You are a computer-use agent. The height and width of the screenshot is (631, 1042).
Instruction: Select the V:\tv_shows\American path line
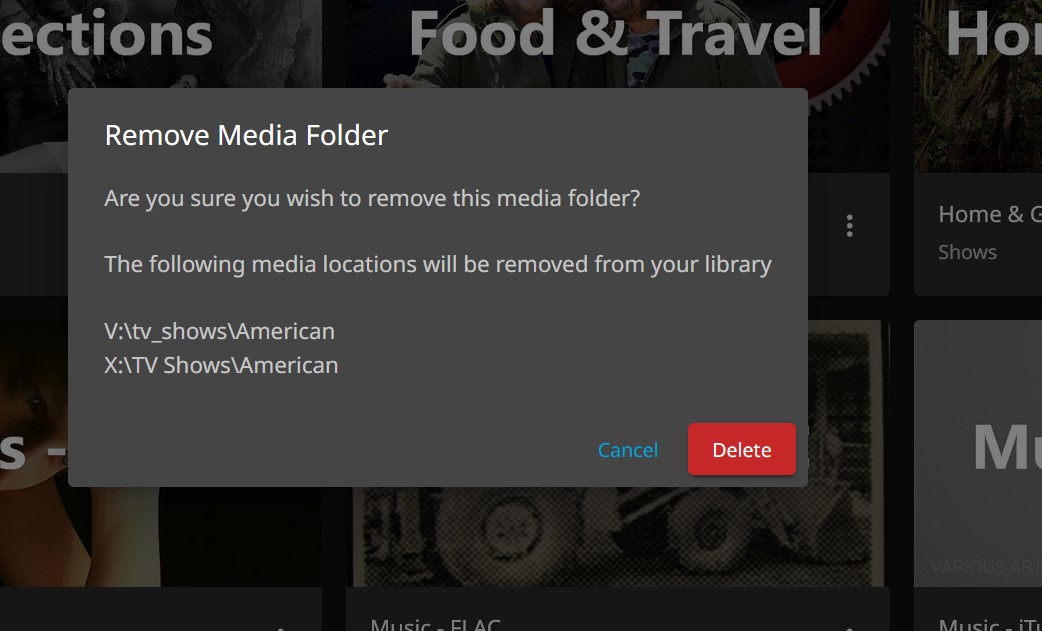(219, 331)
